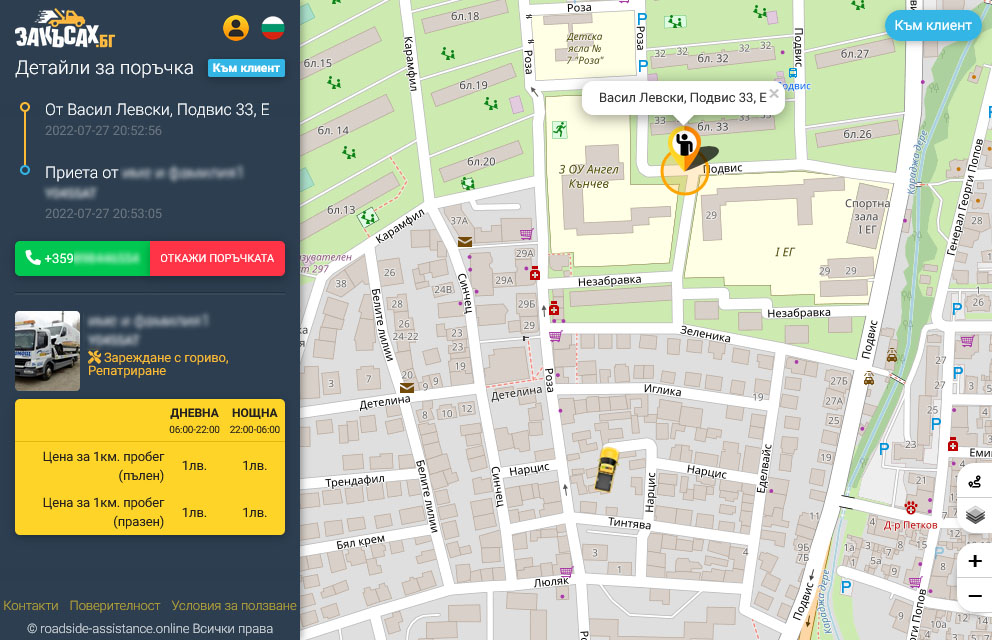Open the 'Условия за ползване' link

pyautogui.click(x=233, y=606)
